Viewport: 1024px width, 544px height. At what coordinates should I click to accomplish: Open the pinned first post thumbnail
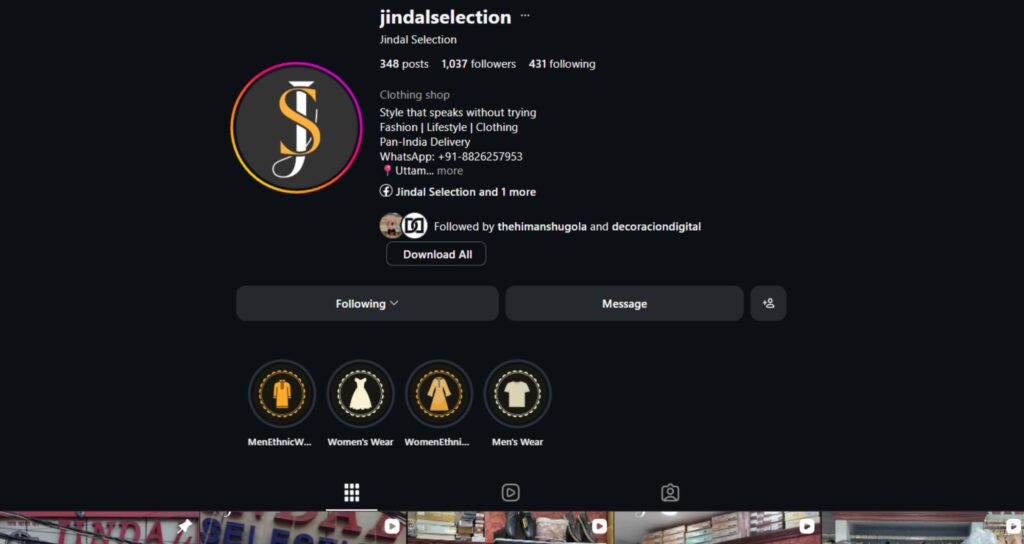pos(202,528)
